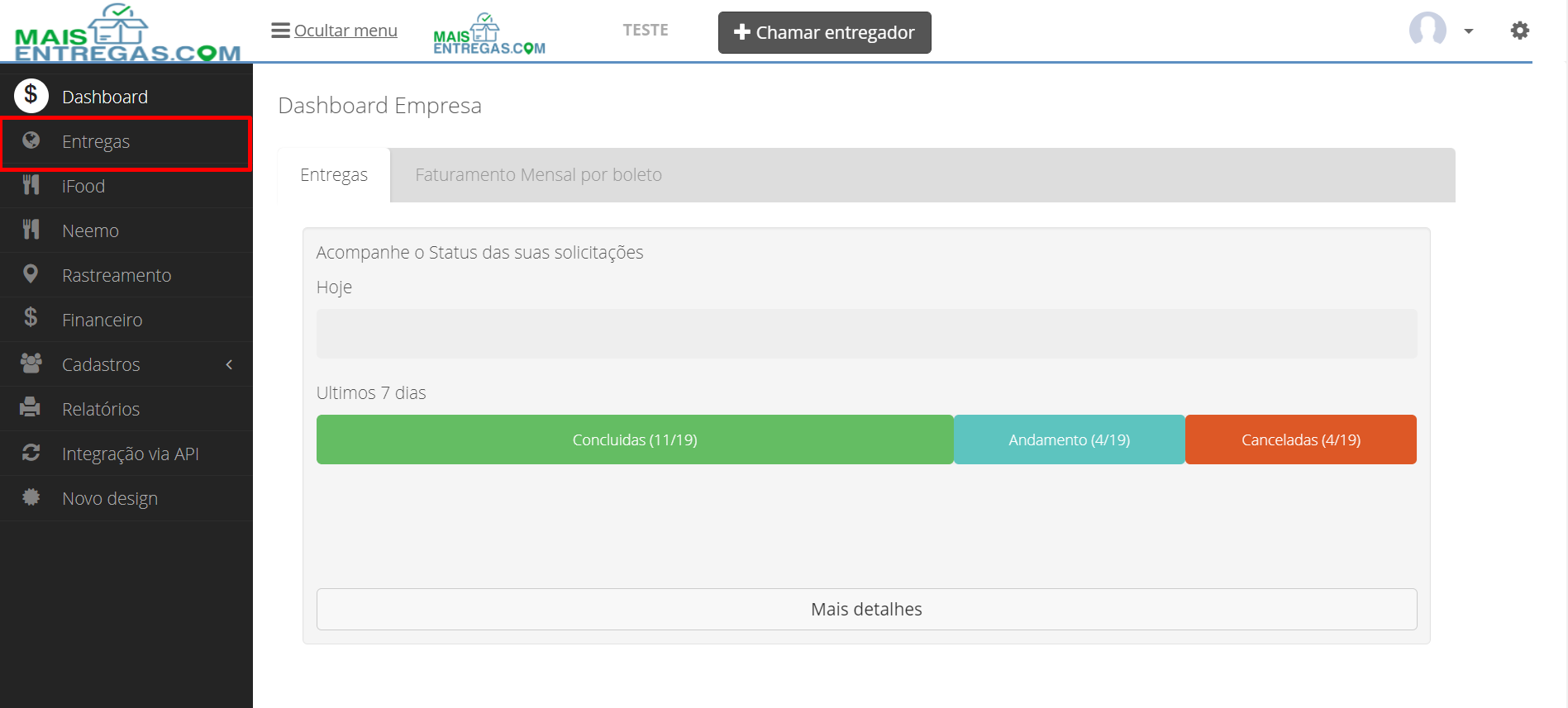Image resolution: width=1568 pixels, height=708 pixels.
Task: Open Faturamento Mensal por boleto tab
Action: 538,175
